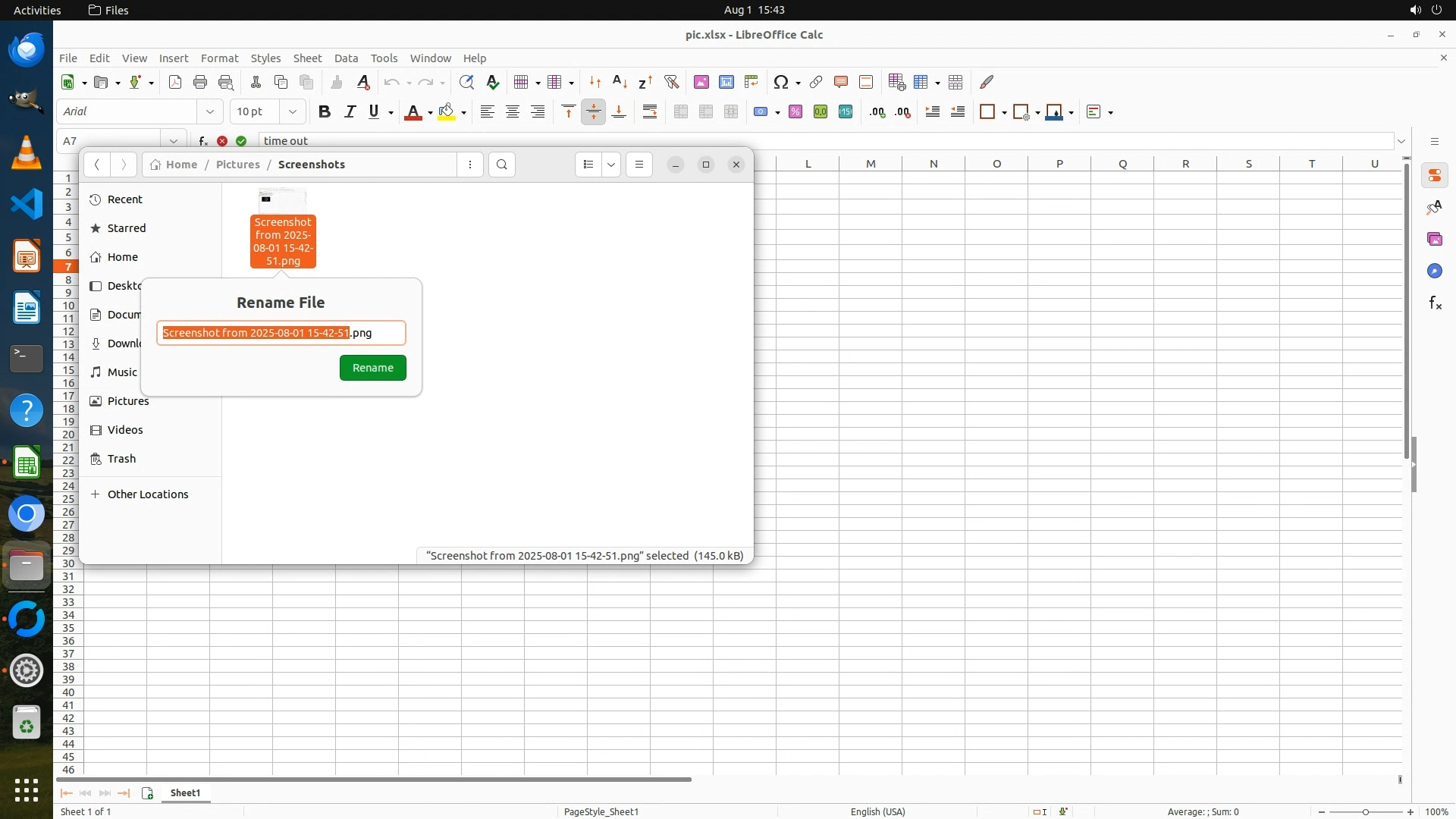Open the Insert Special Character tool
The image size is (1456, 819).
point(780,82)
